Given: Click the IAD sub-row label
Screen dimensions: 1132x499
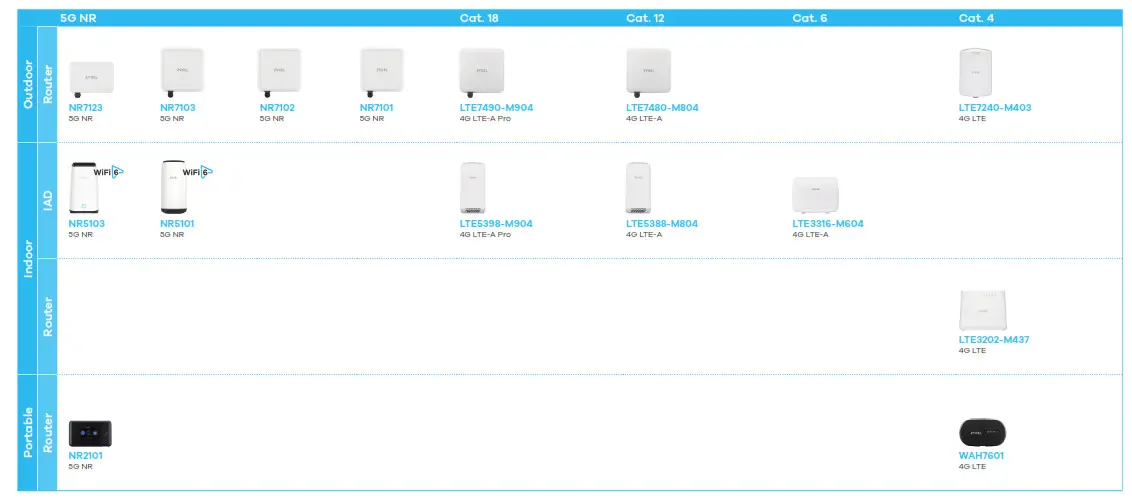Looking at the screenshot, I should [48, 201].
